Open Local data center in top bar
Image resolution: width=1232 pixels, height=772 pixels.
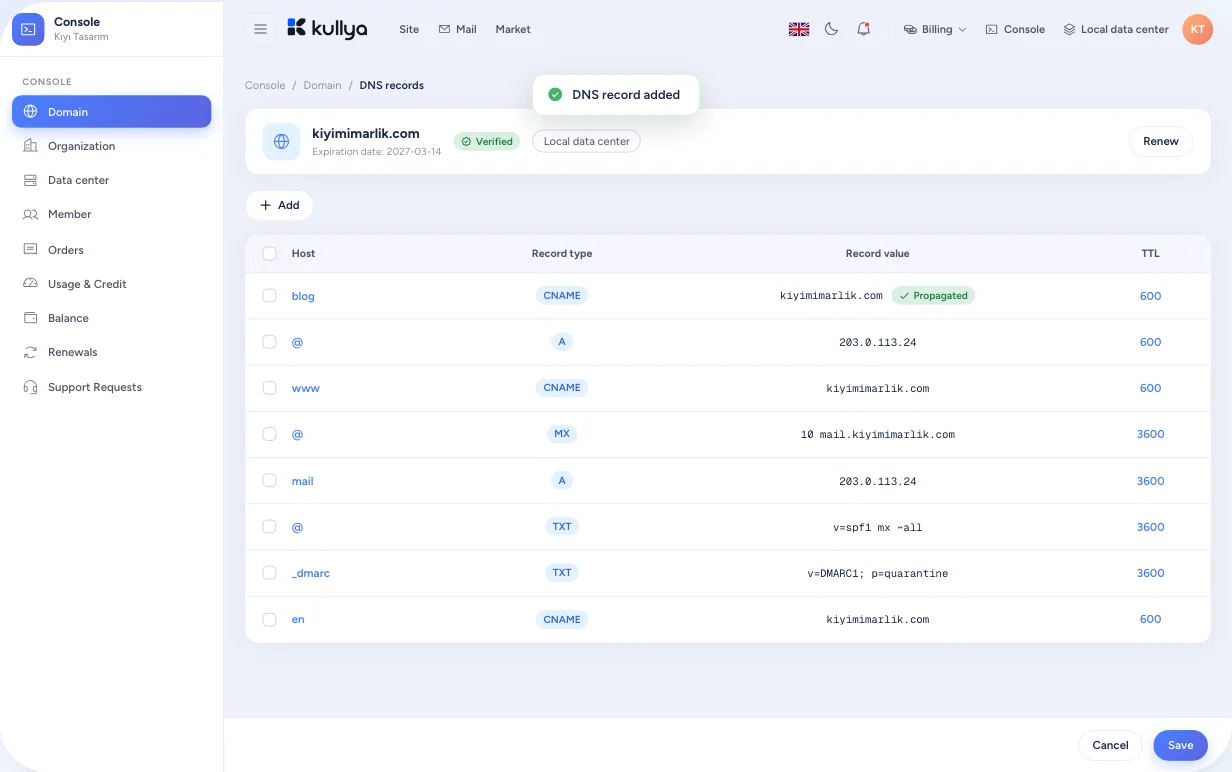coord(1116,29)
